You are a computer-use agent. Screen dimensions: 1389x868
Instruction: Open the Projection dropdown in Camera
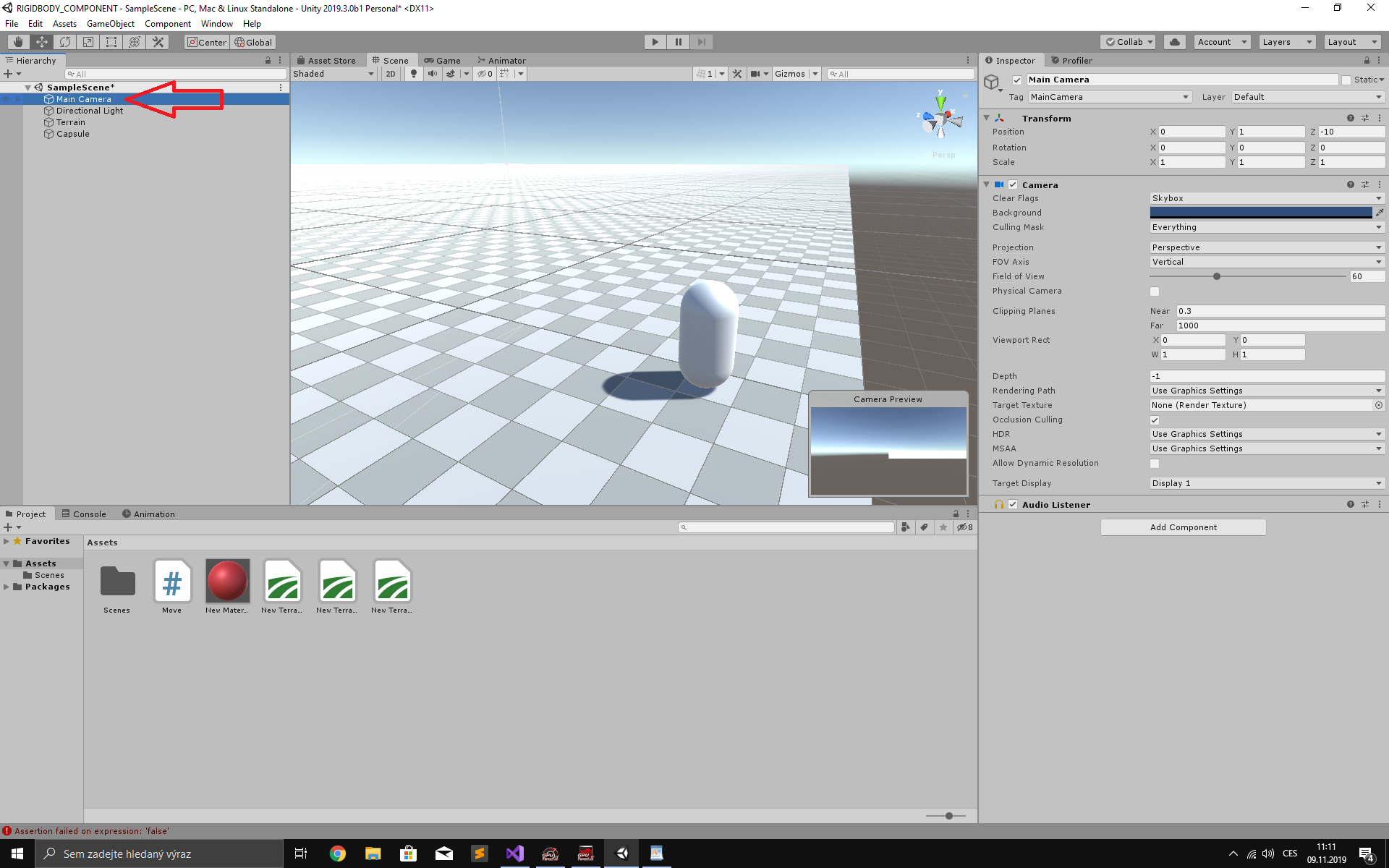point(1265,247)
